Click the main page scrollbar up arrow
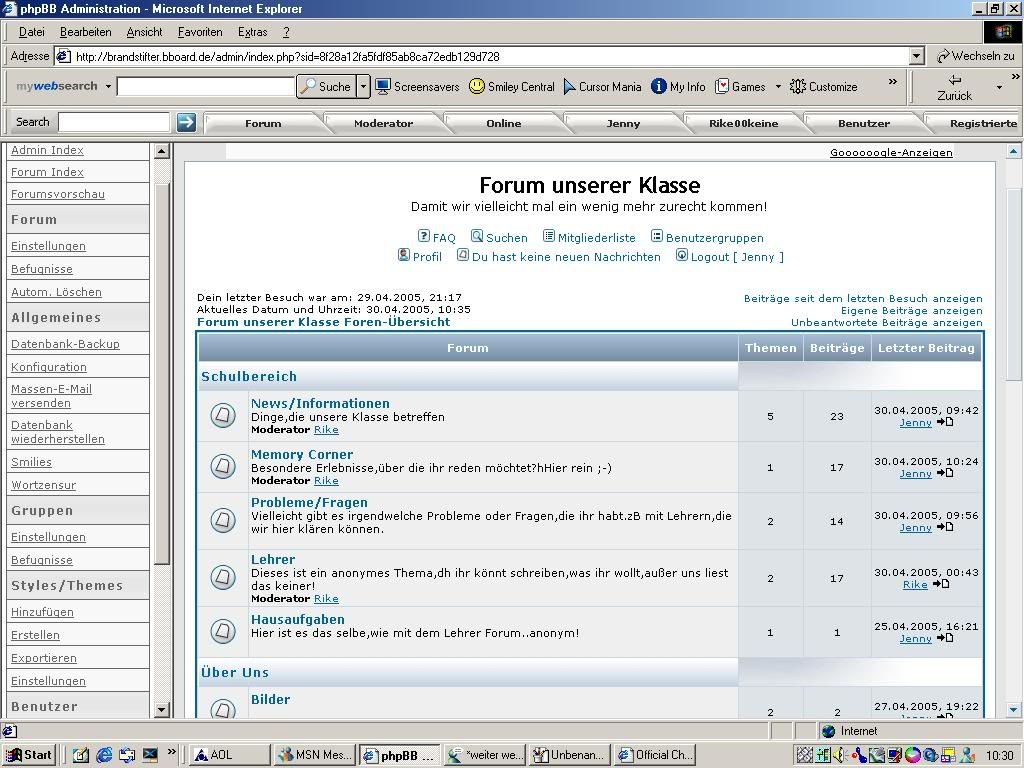The height and width of the screenshot is (768, 1024). click(x=1013, y=152)
